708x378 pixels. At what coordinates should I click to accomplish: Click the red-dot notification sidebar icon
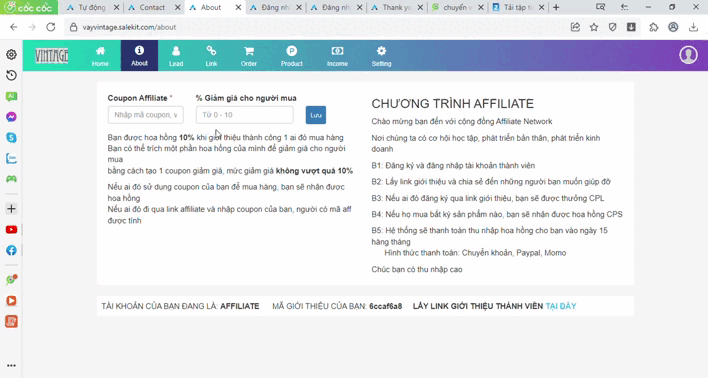pos(11,280)
